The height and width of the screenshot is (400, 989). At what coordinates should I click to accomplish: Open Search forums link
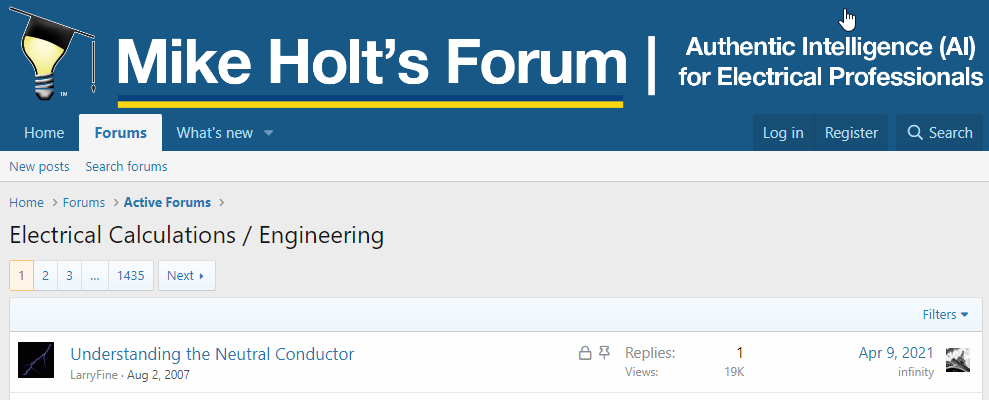(126, 167)
